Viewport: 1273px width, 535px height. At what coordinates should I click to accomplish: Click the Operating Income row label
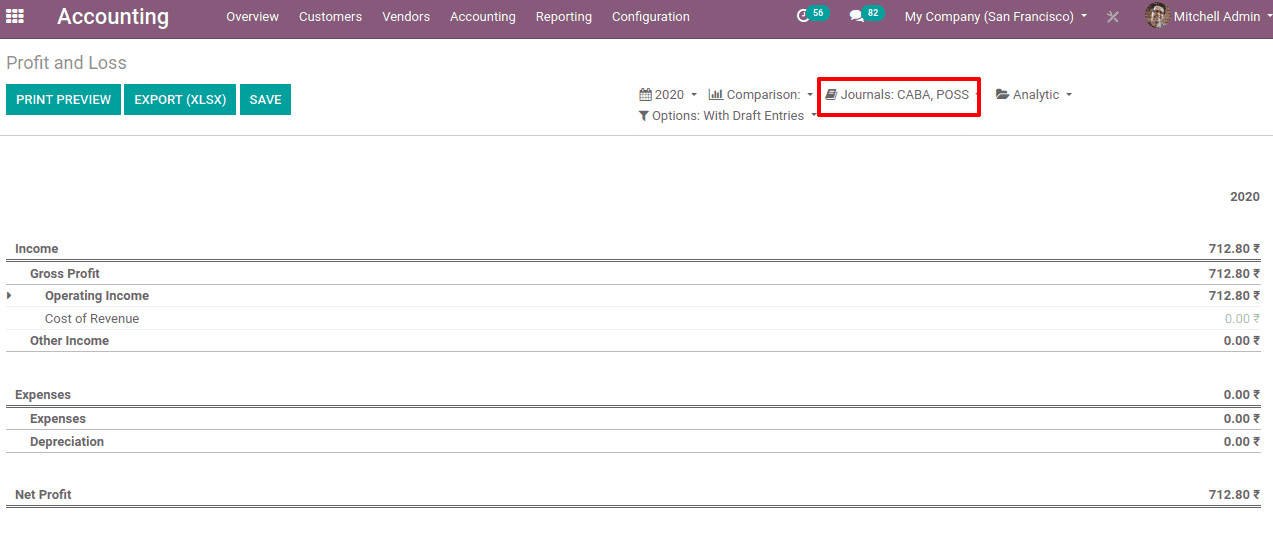pos(97,296)
